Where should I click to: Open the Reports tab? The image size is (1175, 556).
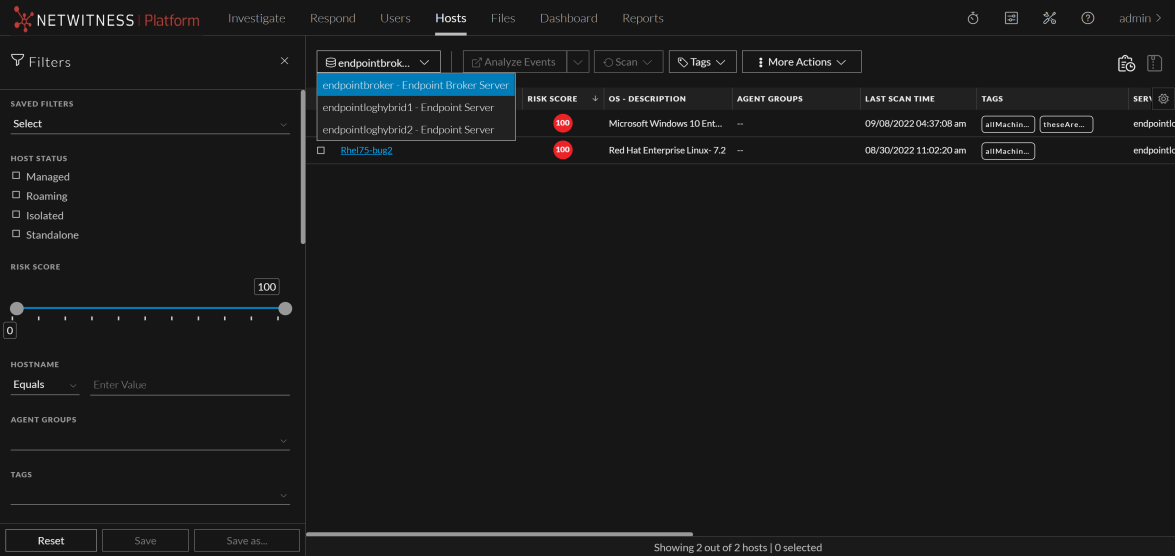point(643,18)
